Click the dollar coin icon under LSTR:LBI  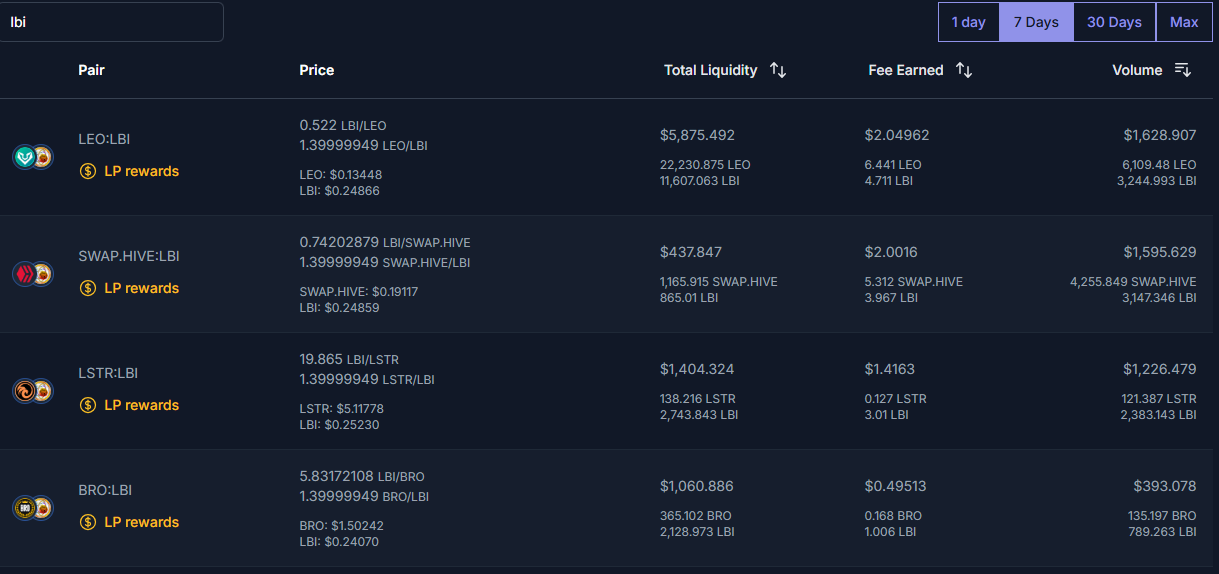point(88,405)
